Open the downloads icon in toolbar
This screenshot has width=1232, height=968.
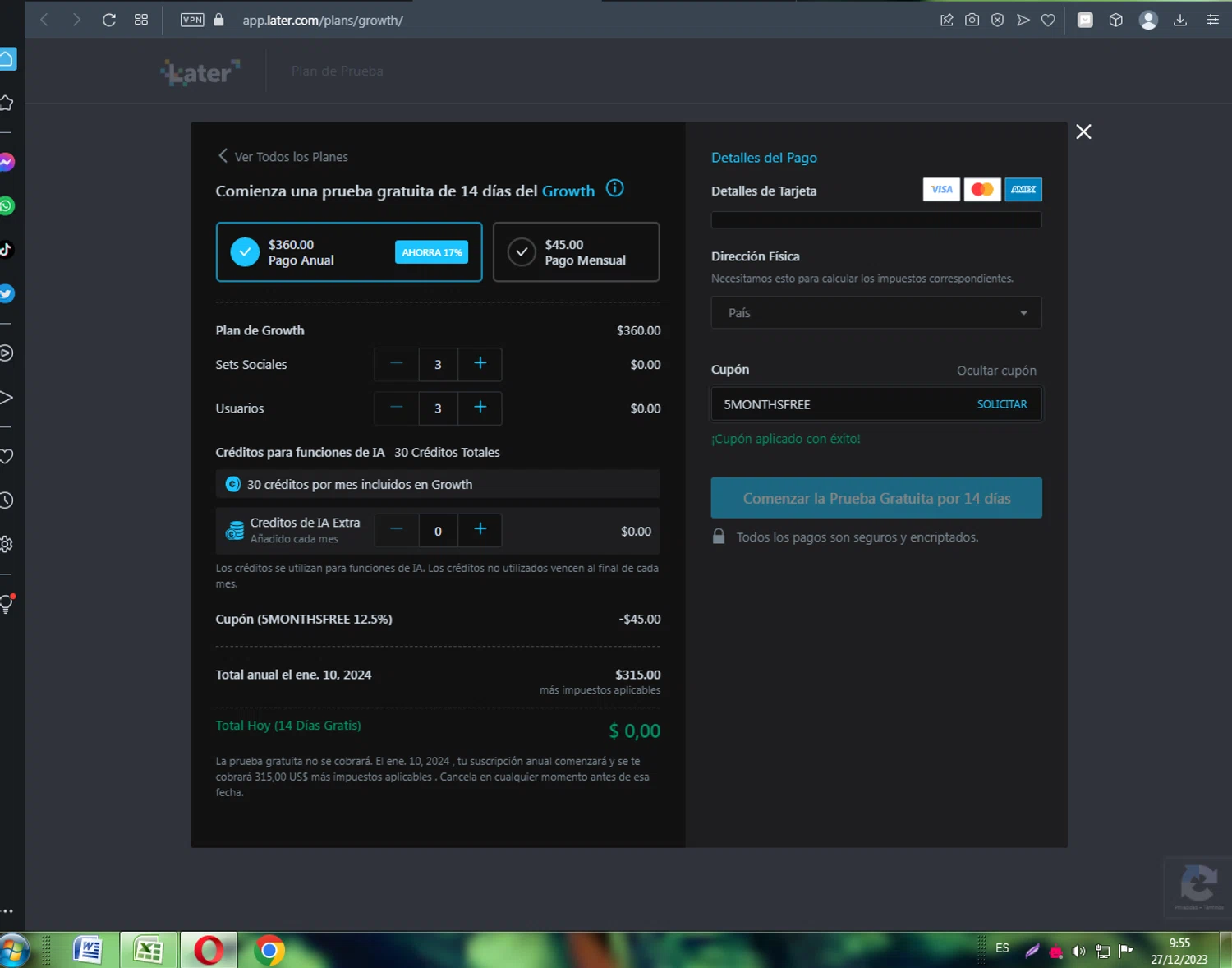[x=1180, y=20]
